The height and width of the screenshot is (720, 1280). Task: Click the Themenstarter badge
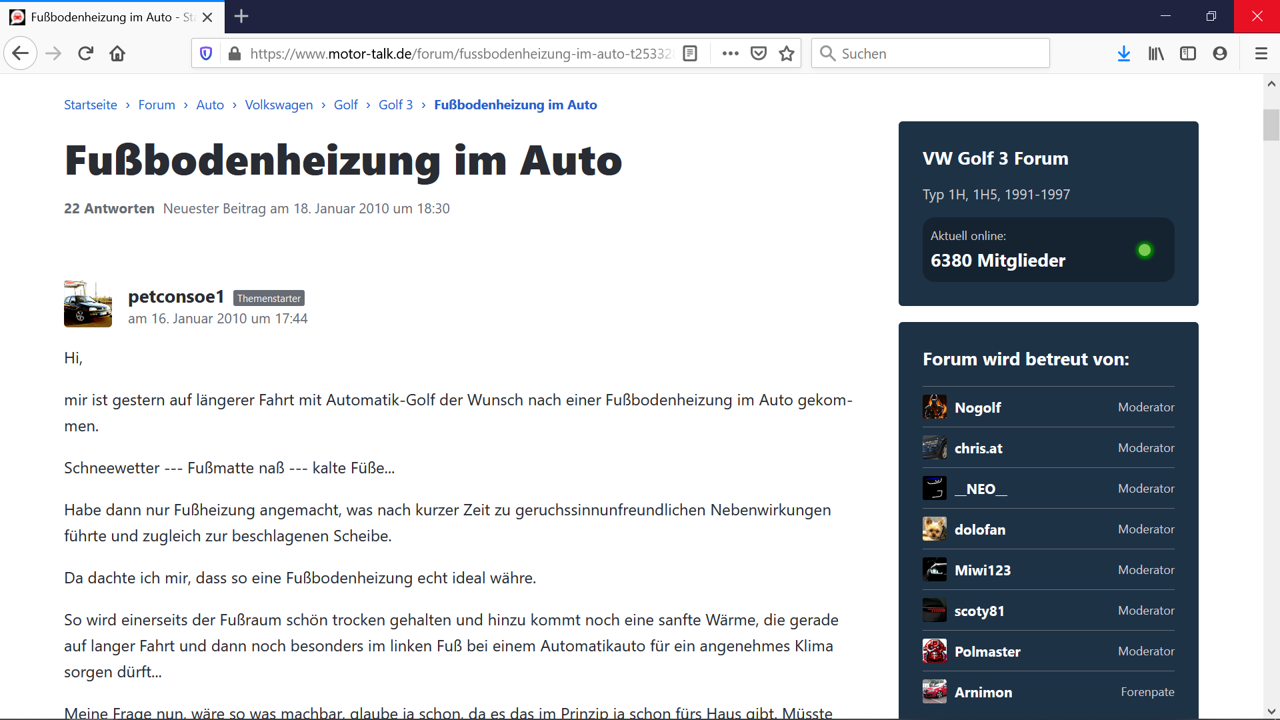point(269,298)
